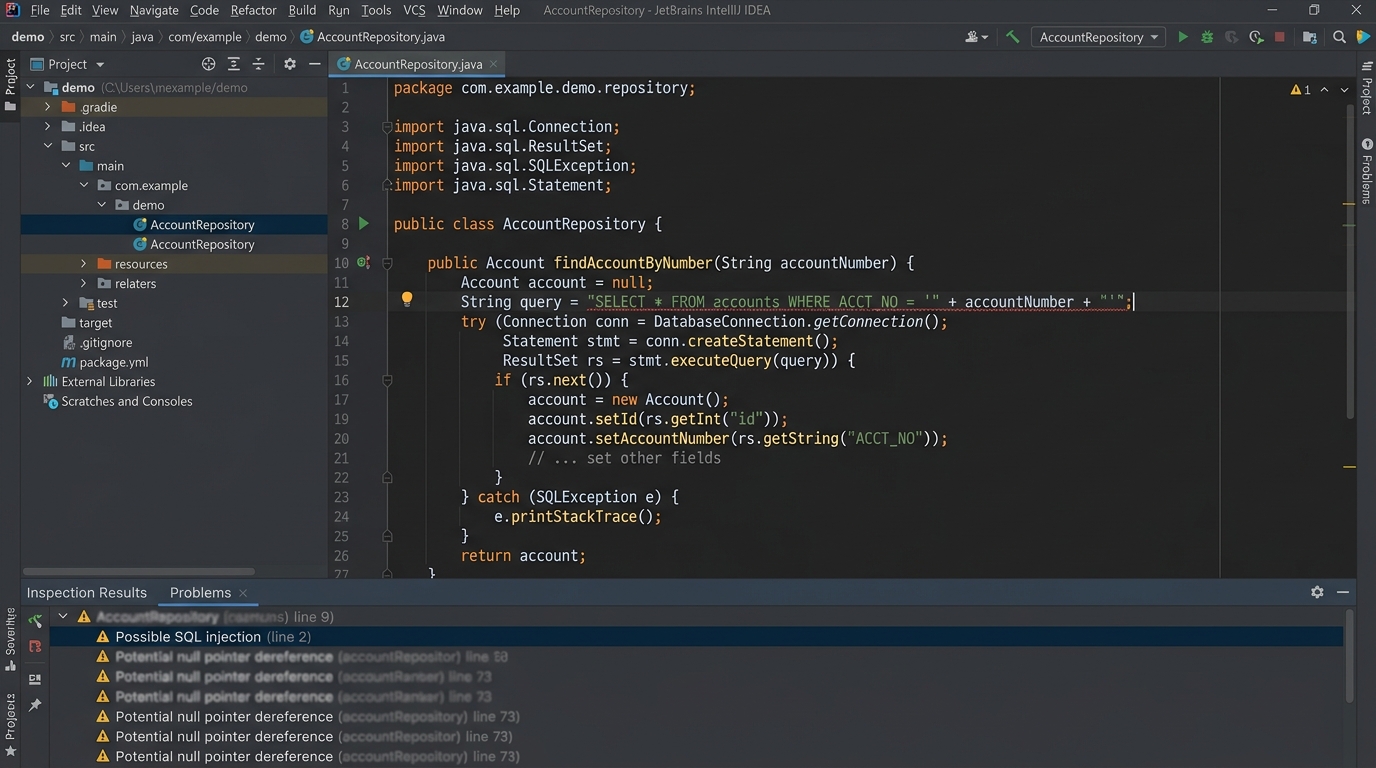The image size is (1376, 768).
Task: Start debugging using the bug icon
Action: pyautogui.click(x=1207, y=36)
